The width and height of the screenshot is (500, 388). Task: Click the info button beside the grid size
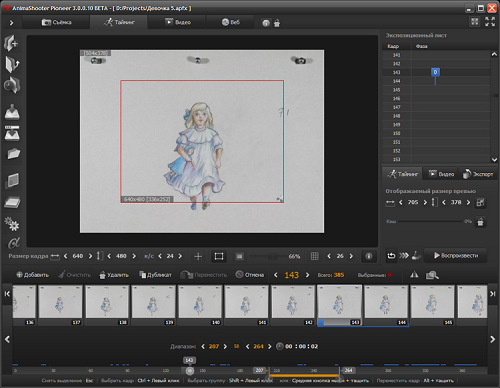click(x=369, y=256)
